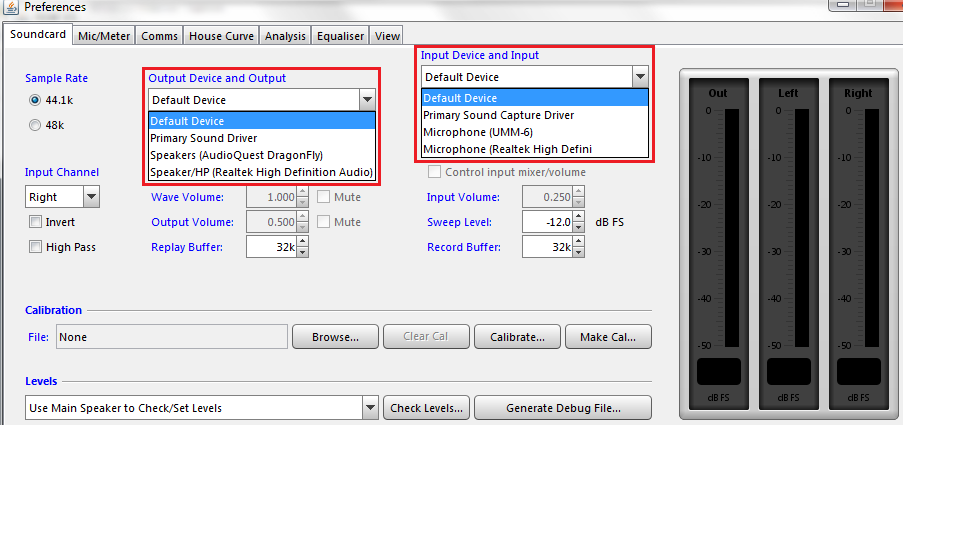Image resolution: width=960 pixels, height=540 pixels.
Task: Click the calibration File field showing None
Action: click(171, 337)
